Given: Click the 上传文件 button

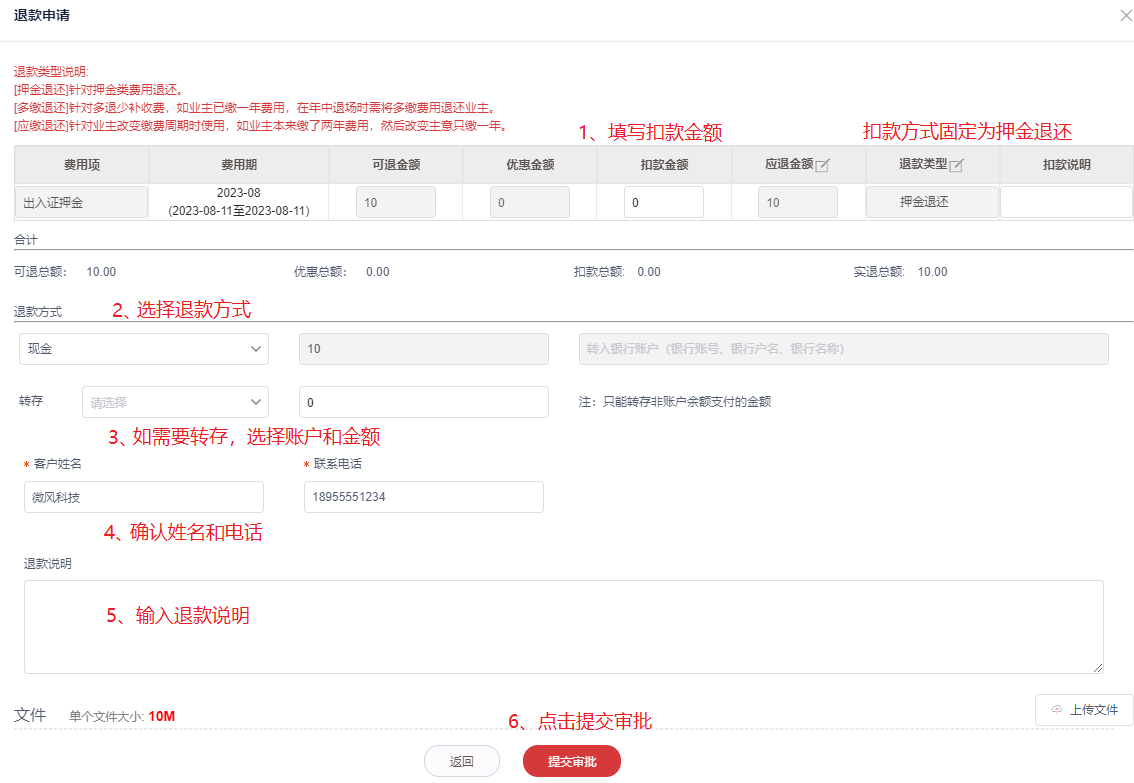Looking at the screenshot, I should click(1084, 710).
